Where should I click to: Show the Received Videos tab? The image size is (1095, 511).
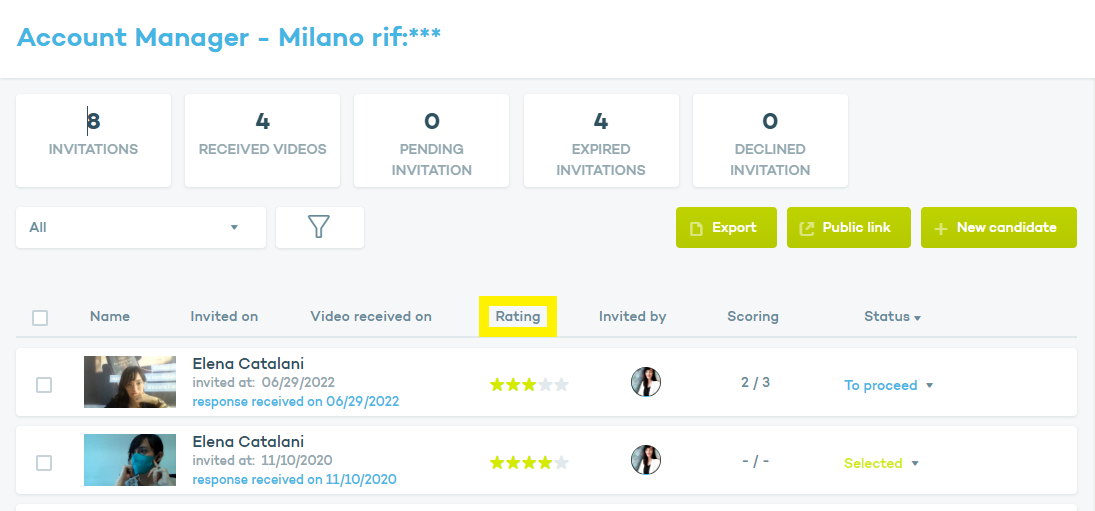coord(262,140)
